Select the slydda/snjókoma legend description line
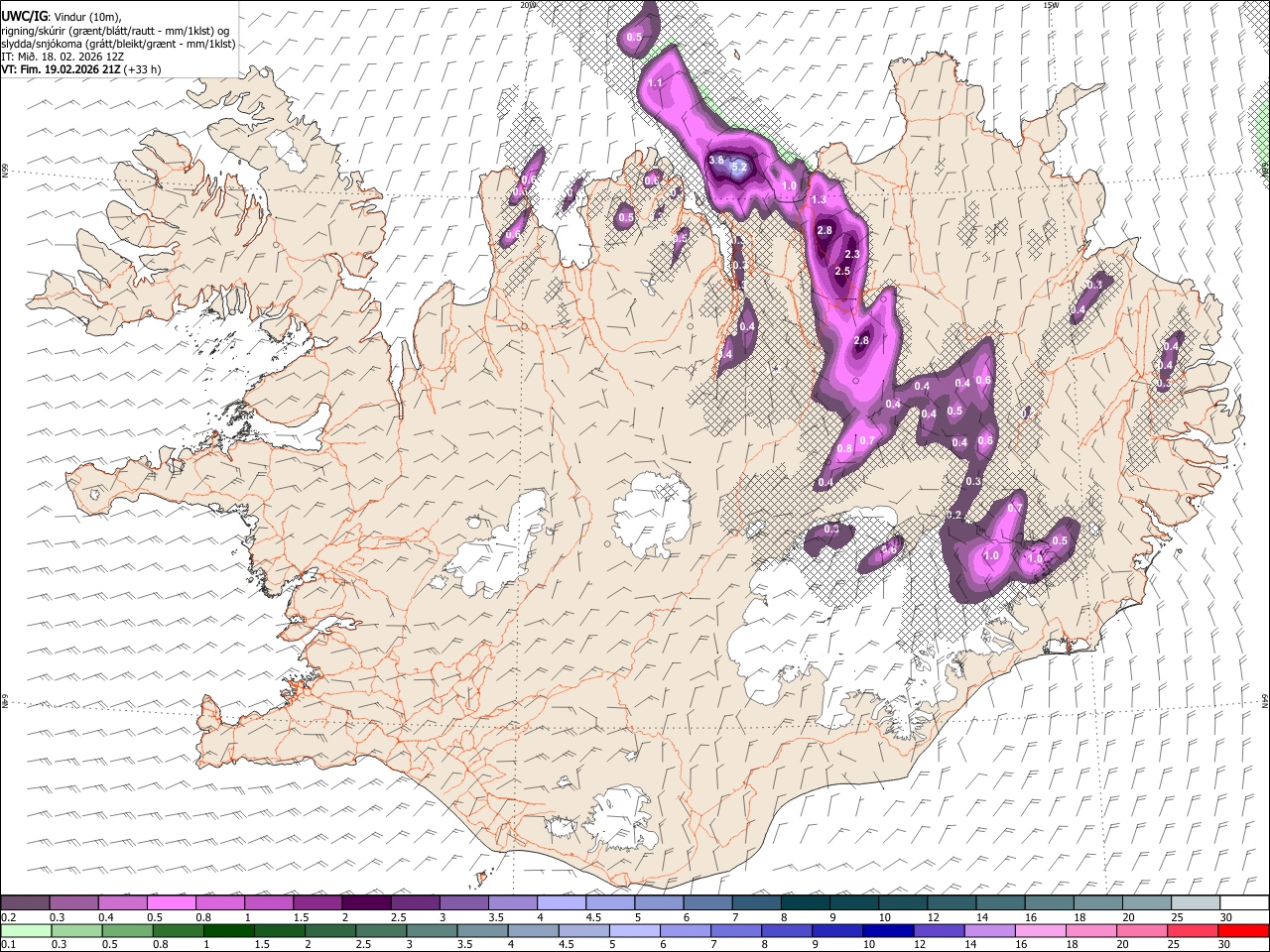 point(118,44)
